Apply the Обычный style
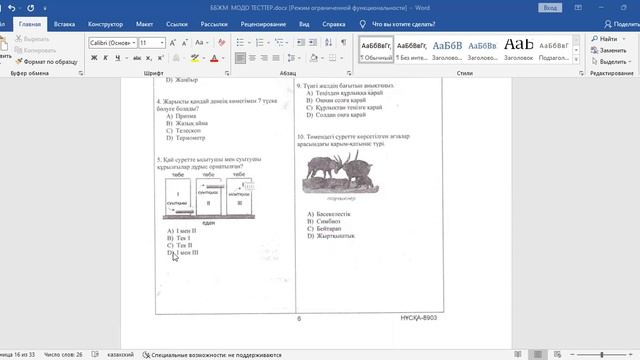The width and height of the screenshot is (640, 360). point(376,50)
